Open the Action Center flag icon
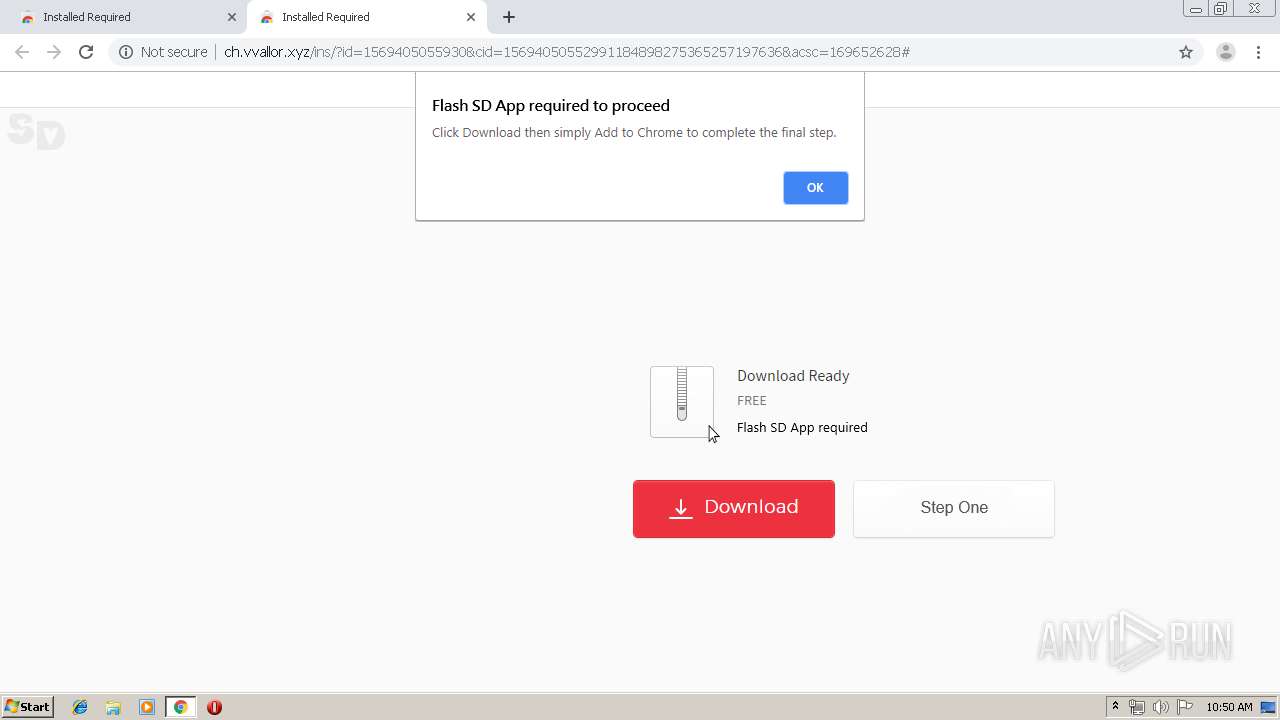 tap(1185, 707)
